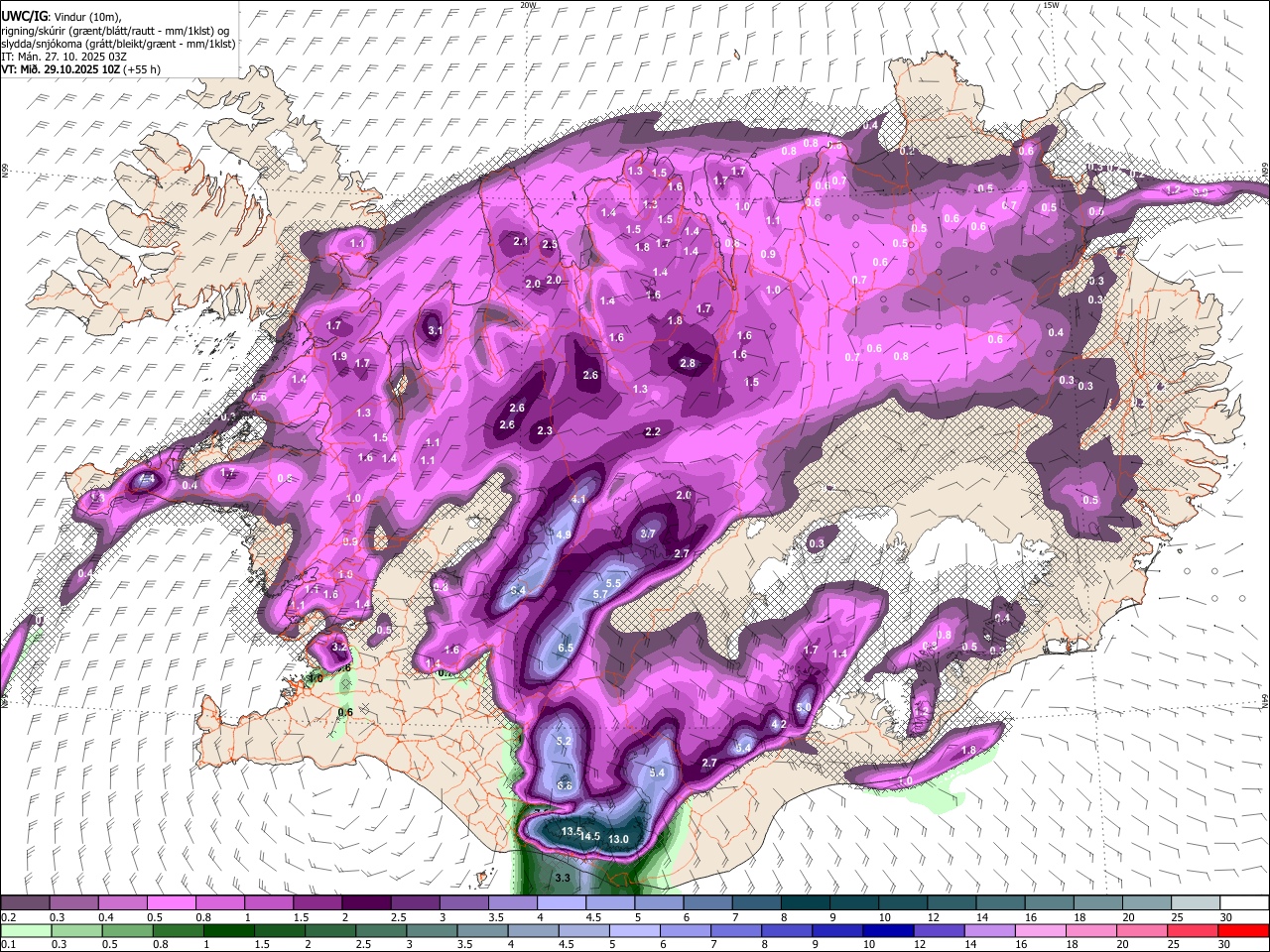Click the 'slydda/snjókoma' legend description line
The image size is (1270, 952).
[x=118, y=44]
